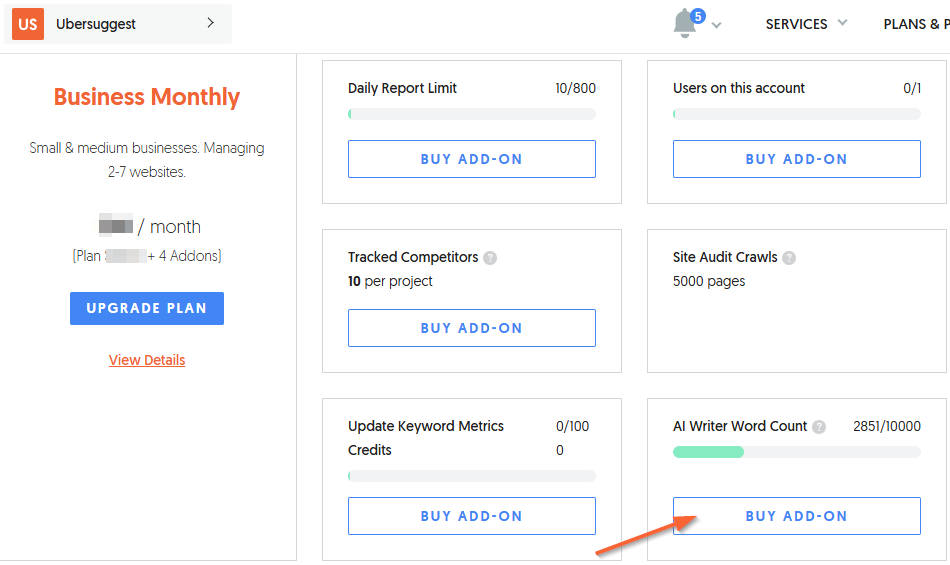Image resolution: width=950 pixels, height=565 pixels.
Task: Buy add-on for Daily Report Limit
Action: (471, 159)
